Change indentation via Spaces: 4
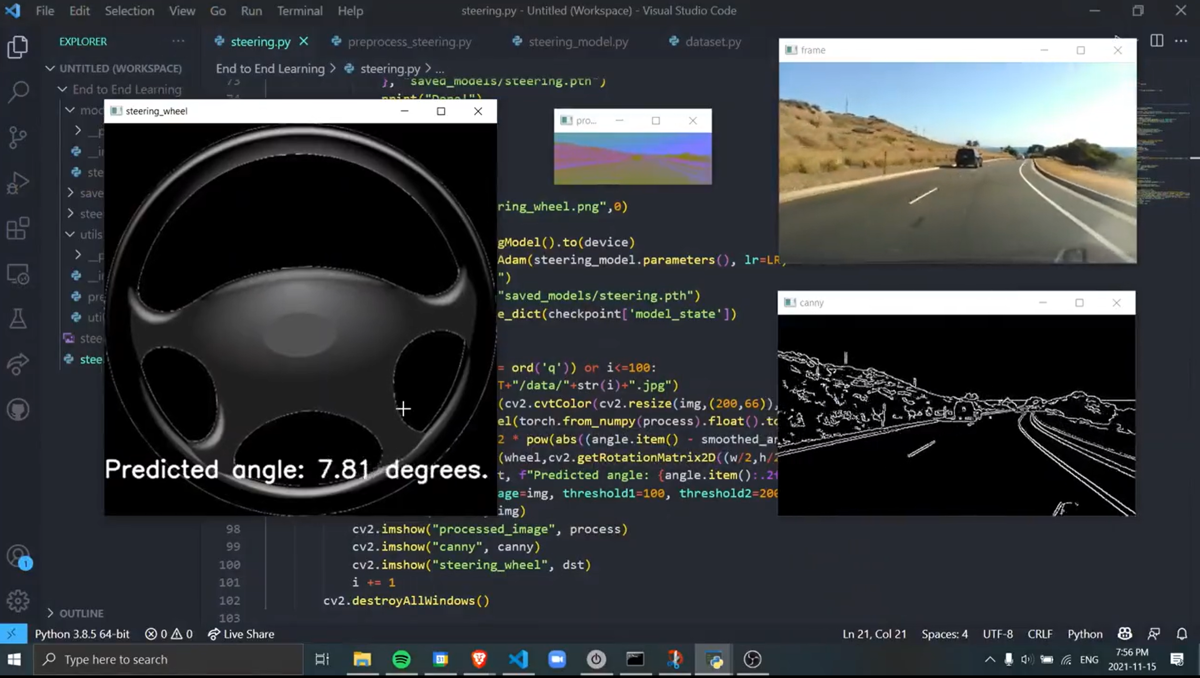Image resolution: width=1200 pixels, height=678 pixels. 945,634
